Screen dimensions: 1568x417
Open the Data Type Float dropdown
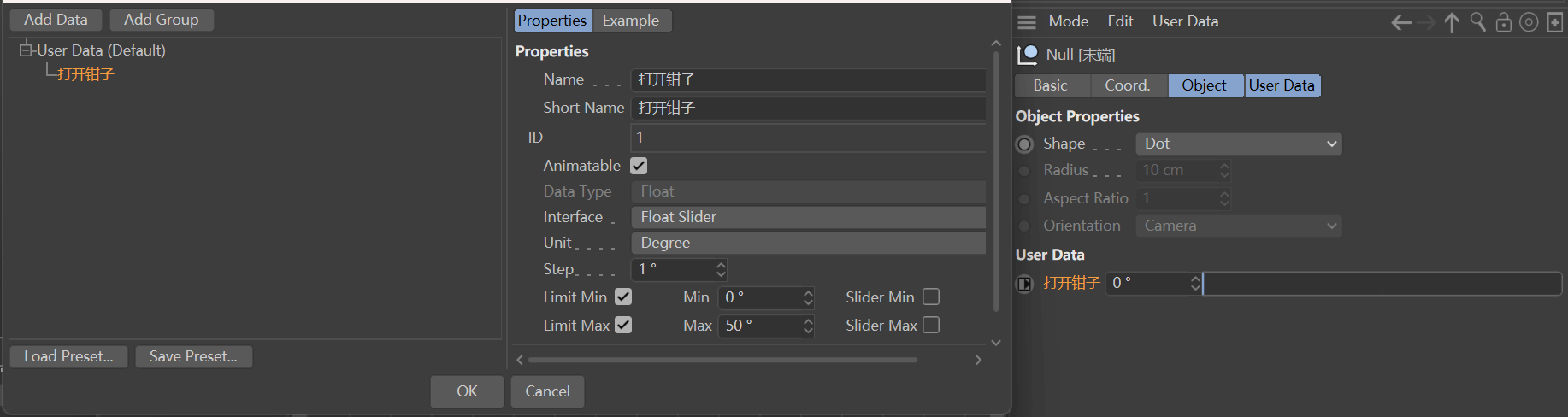(x=808, y=191)
